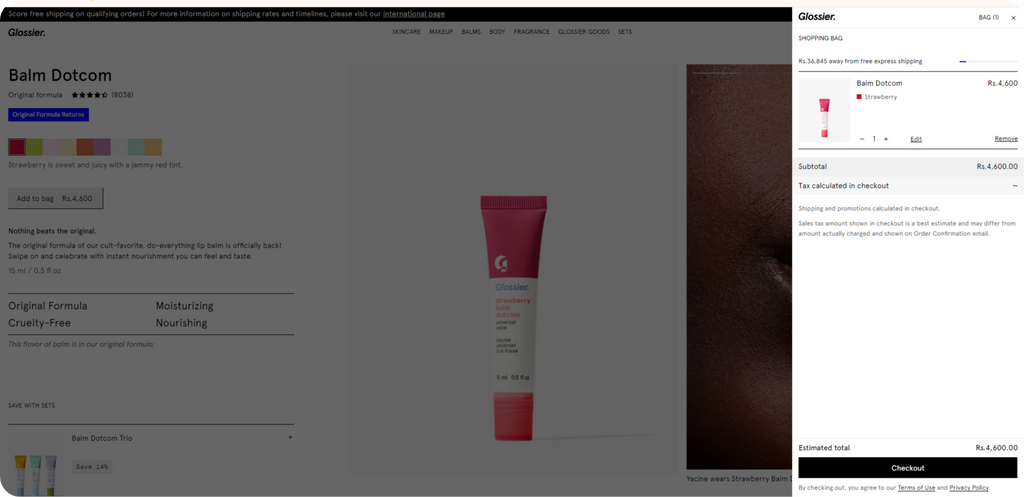
Task: Click the 'SAVE WITH SETS' heading
Action: click(31, 406)
